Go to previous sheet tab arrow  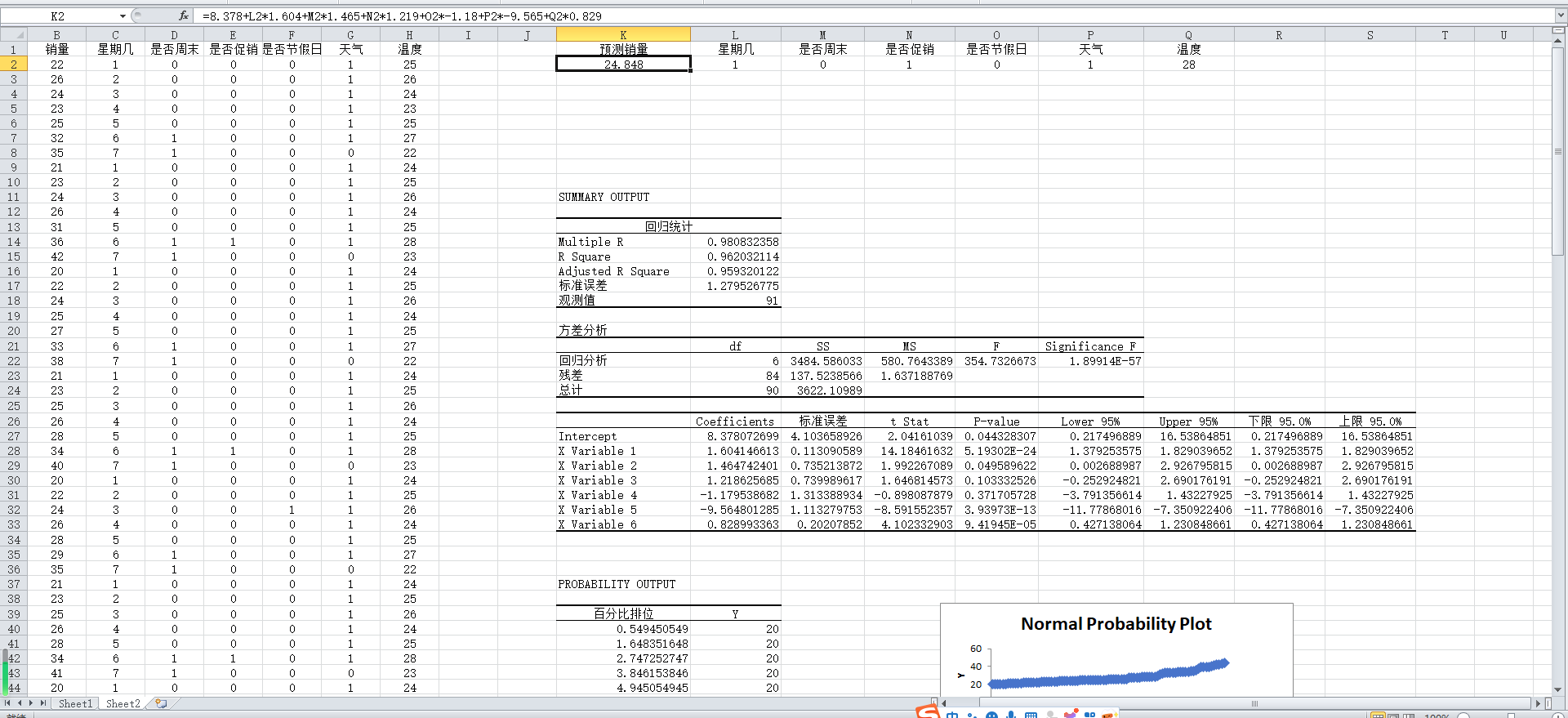click(20, 703)
